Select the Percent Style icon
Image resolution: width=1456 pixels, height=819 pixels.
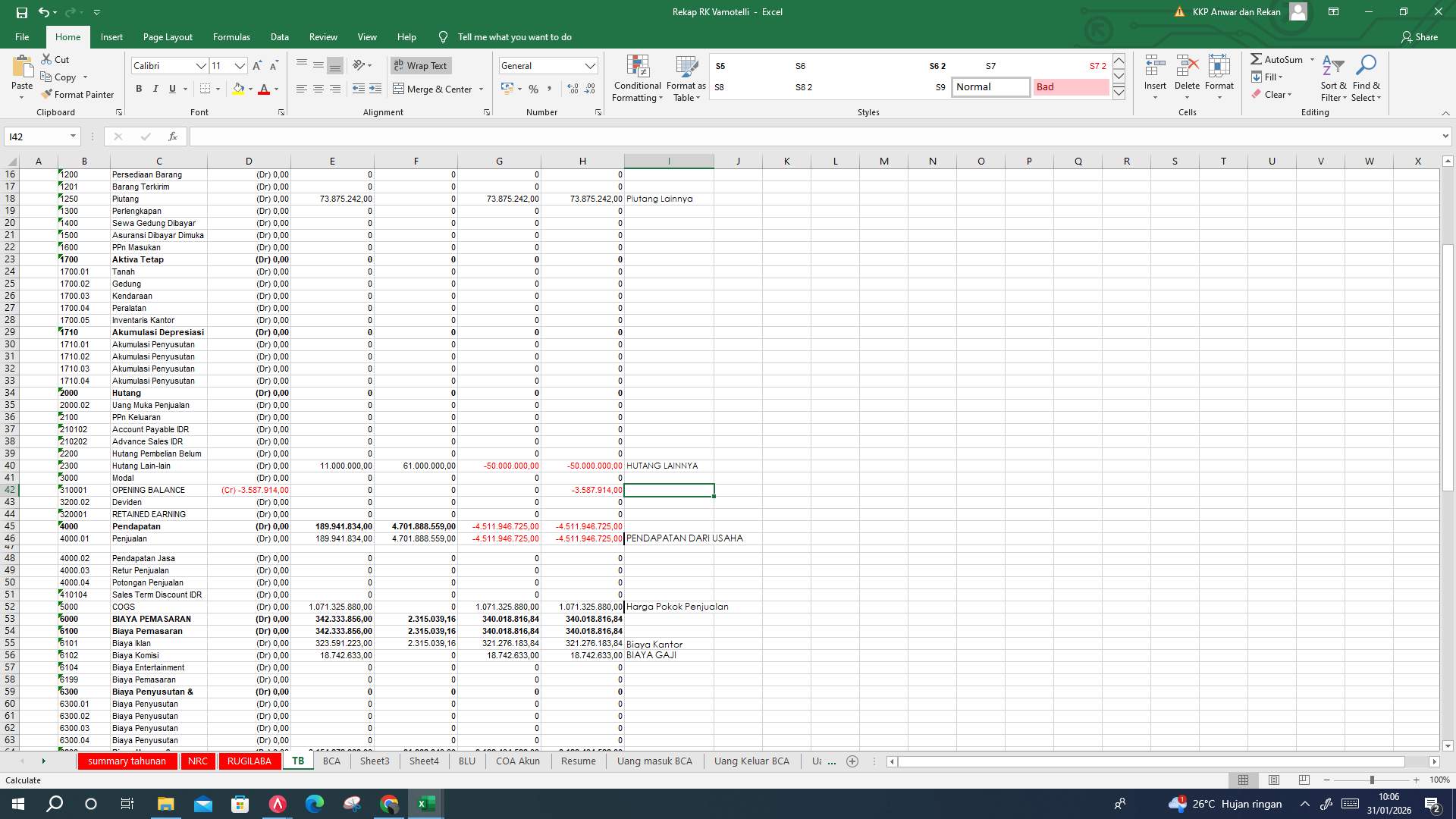pyautogui.click(x=533, y=89)
